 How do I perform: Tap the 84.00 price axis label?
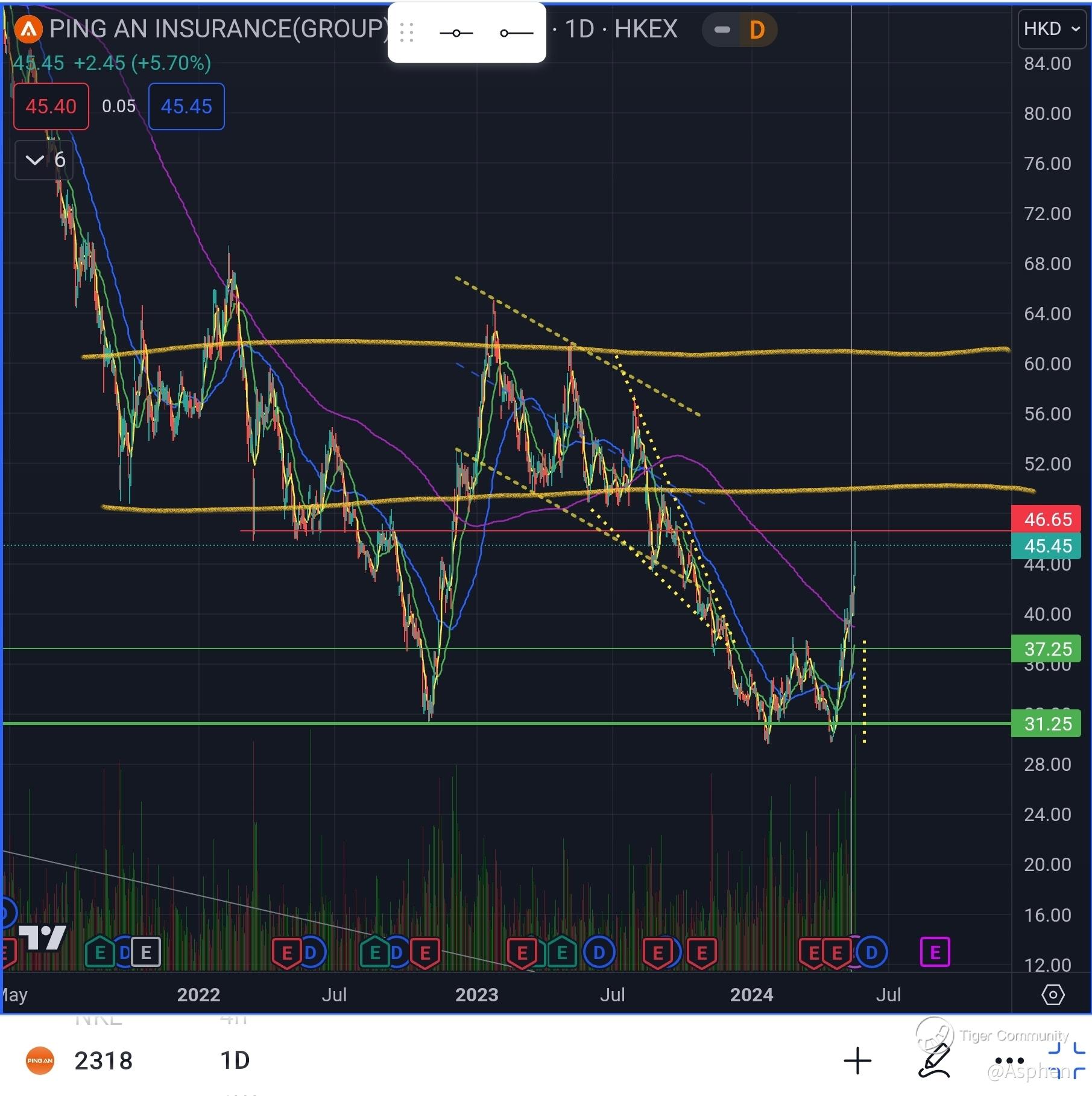click(x=1047, y=63)
